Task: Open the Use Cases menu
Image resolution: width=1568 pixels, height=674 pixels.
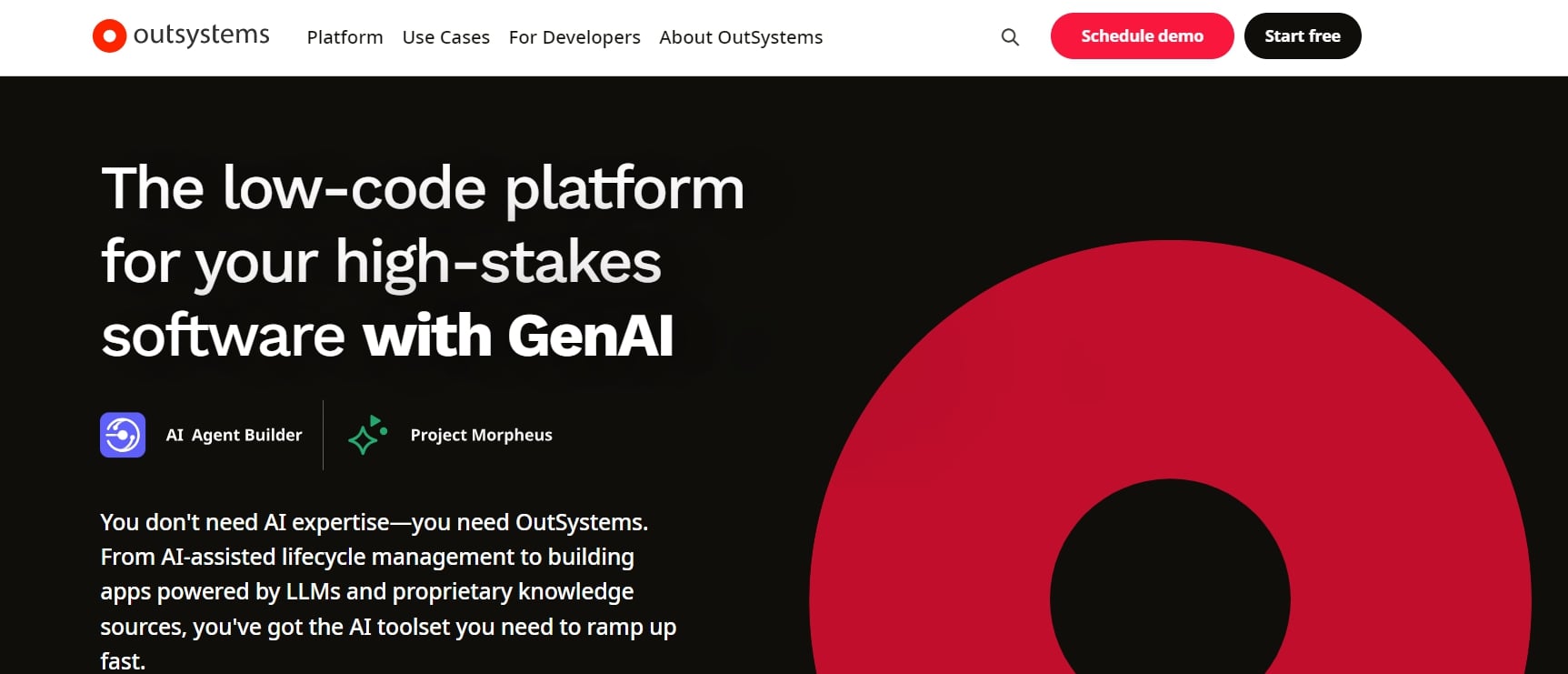Action: tap(445, 37)
